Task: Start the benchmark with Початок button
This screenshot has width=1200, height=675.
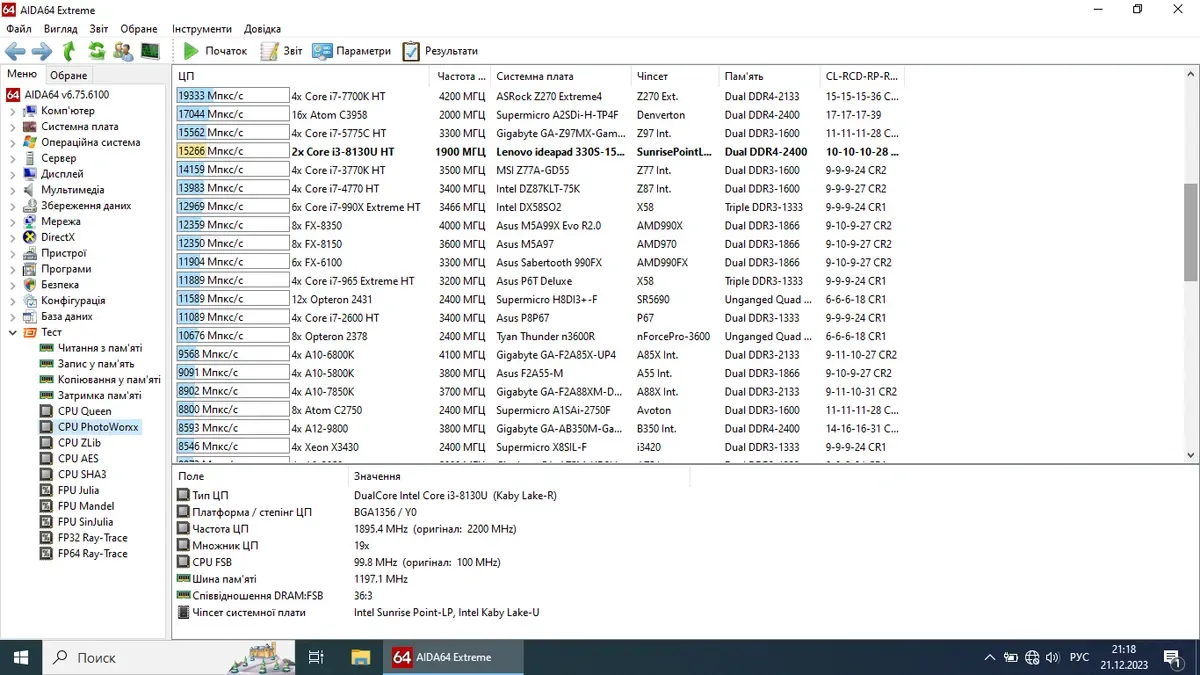Action: [215, 51]
